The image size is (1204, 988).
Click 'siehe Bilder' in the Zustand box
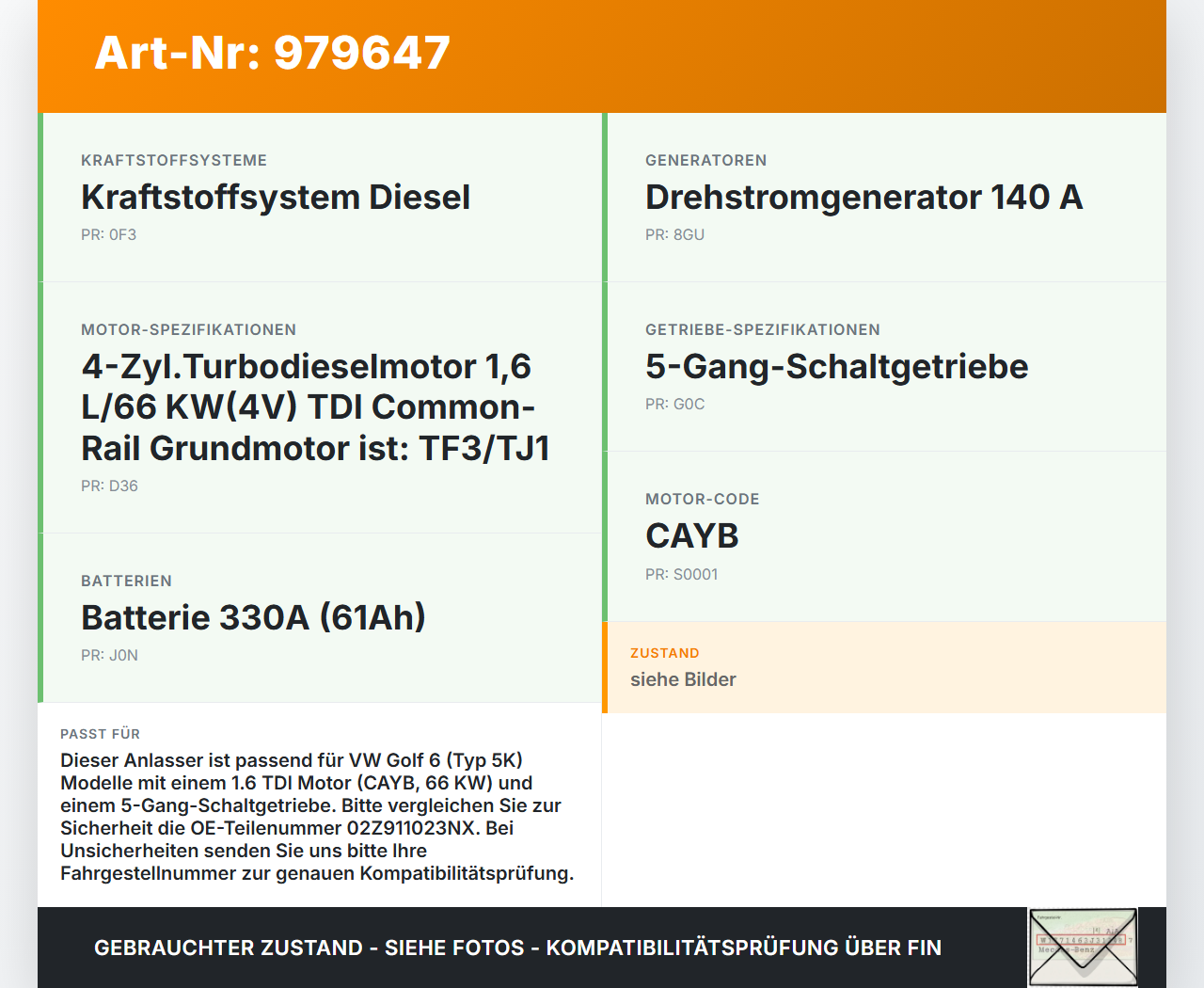point(683,679)
